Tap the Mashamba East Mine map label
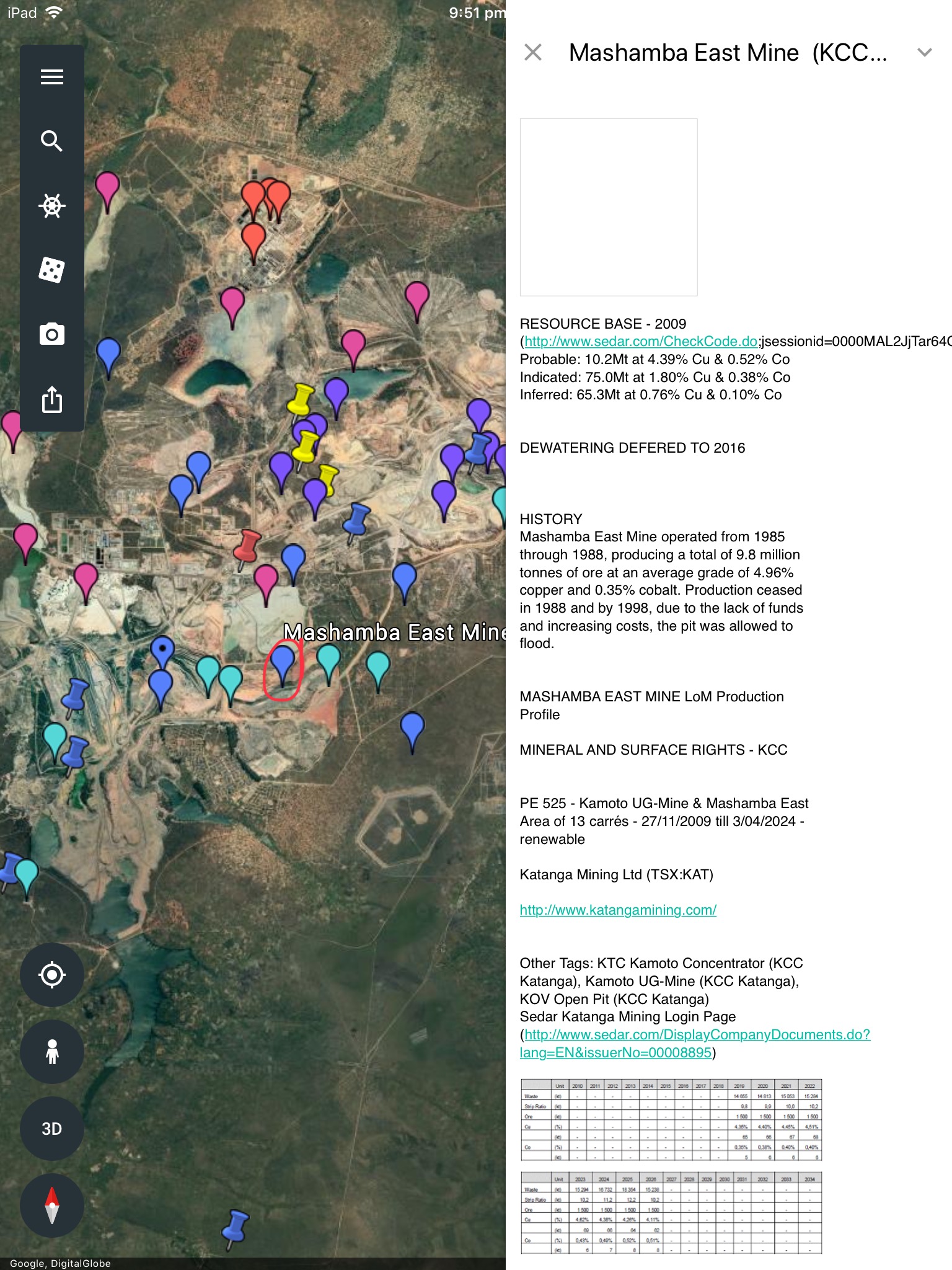 click(x=394, y=632)
